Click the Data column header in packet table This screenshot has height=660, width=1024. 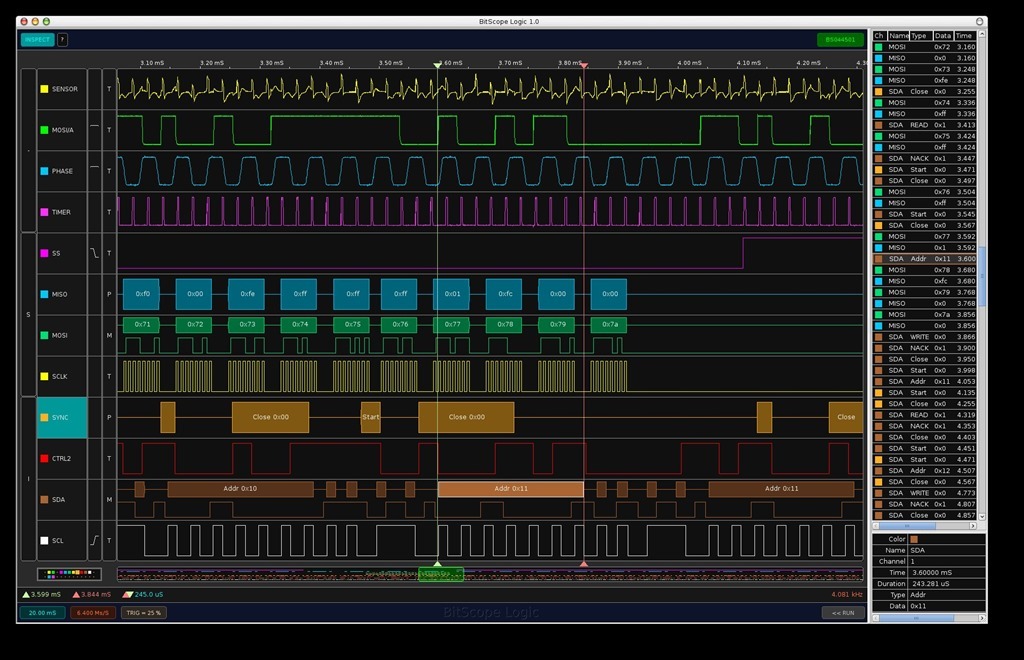(x=943, y=35)
